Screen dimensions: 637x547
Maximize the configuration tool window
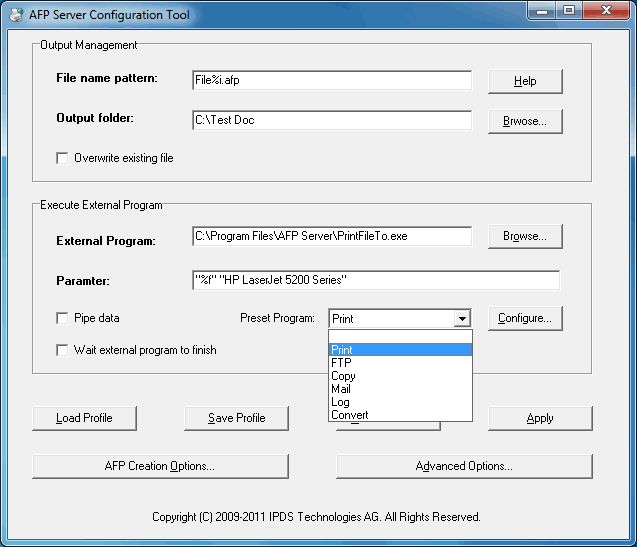click(x=569, y=11)
